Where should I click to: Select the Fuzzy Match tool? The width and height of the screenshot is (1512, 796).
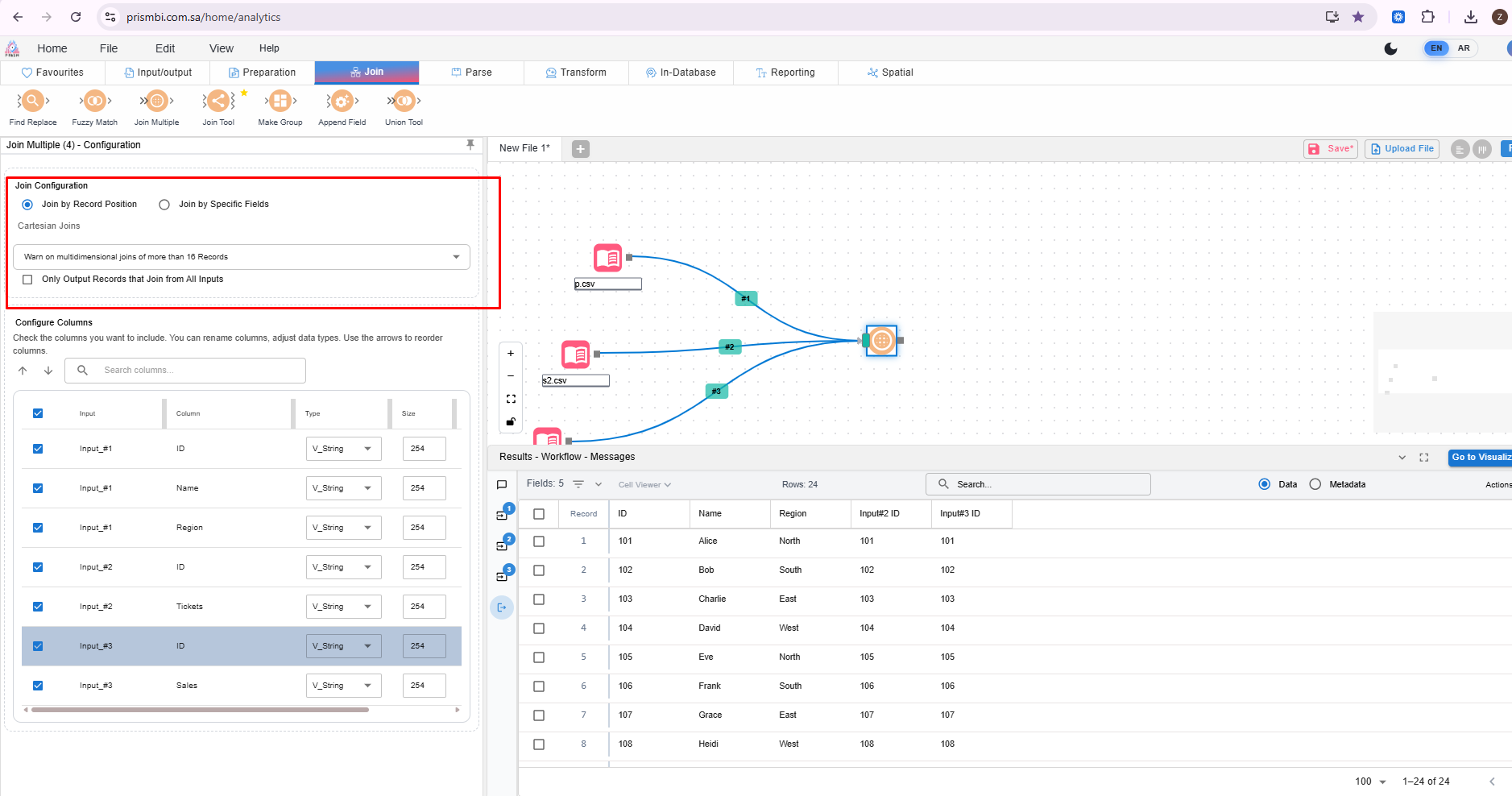(94, 102)
